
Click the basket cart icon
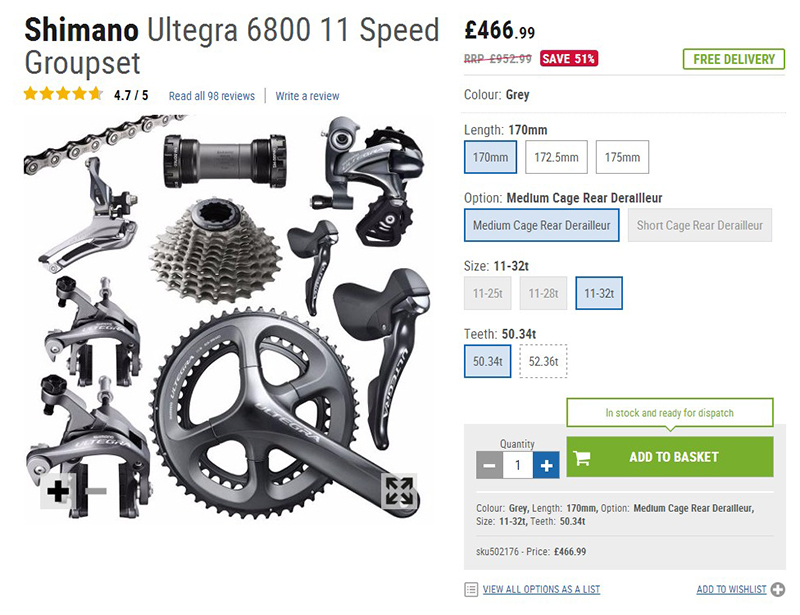pos(582,458)
